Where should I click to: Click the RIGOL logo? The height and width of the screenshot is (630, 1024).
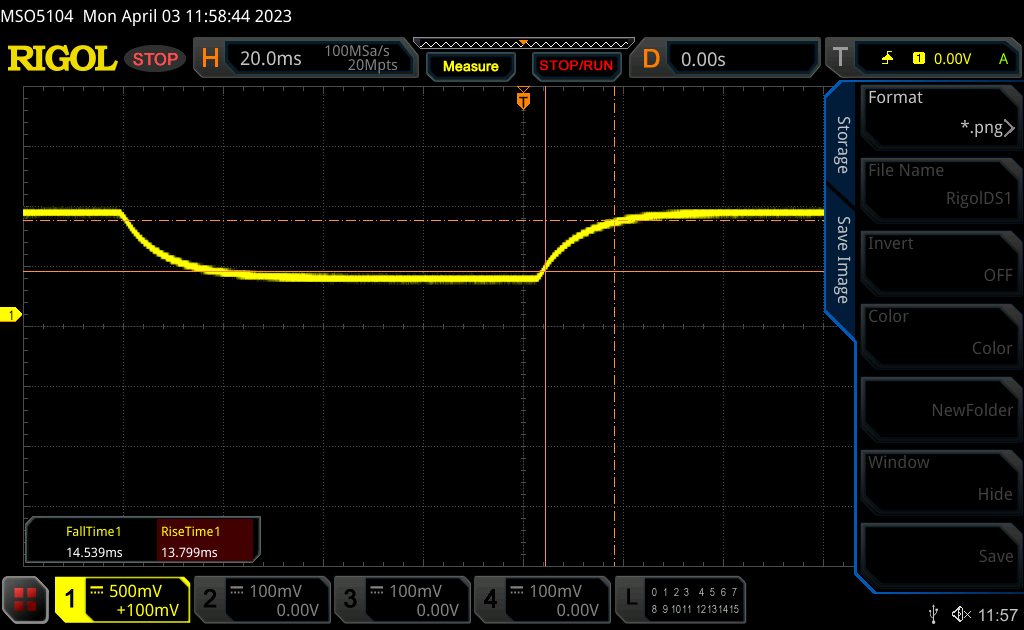pyautogui.click(x=62, y=59)
